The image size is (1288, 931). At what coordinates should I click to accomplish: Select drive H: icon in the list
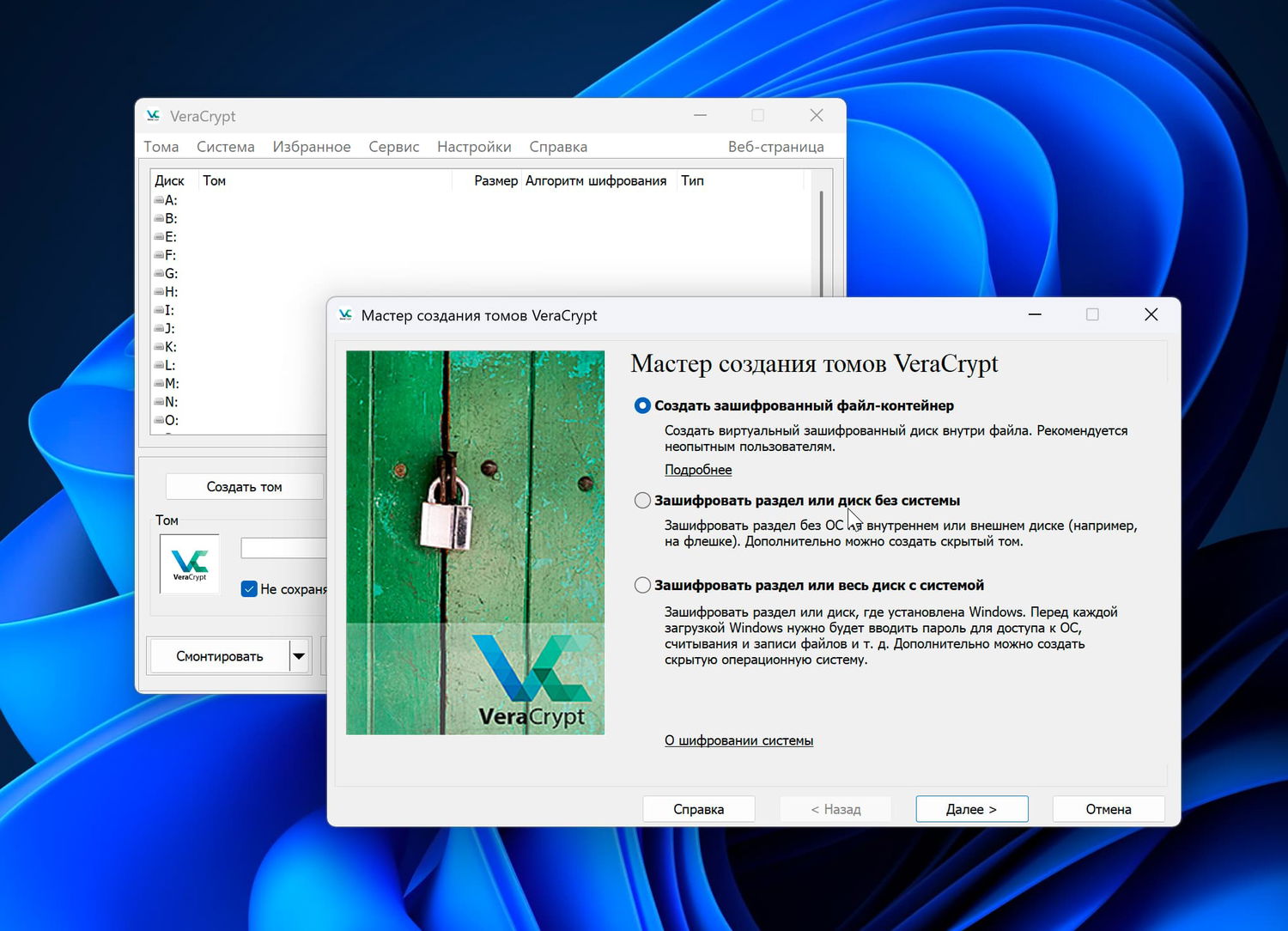tap(159, 292)
